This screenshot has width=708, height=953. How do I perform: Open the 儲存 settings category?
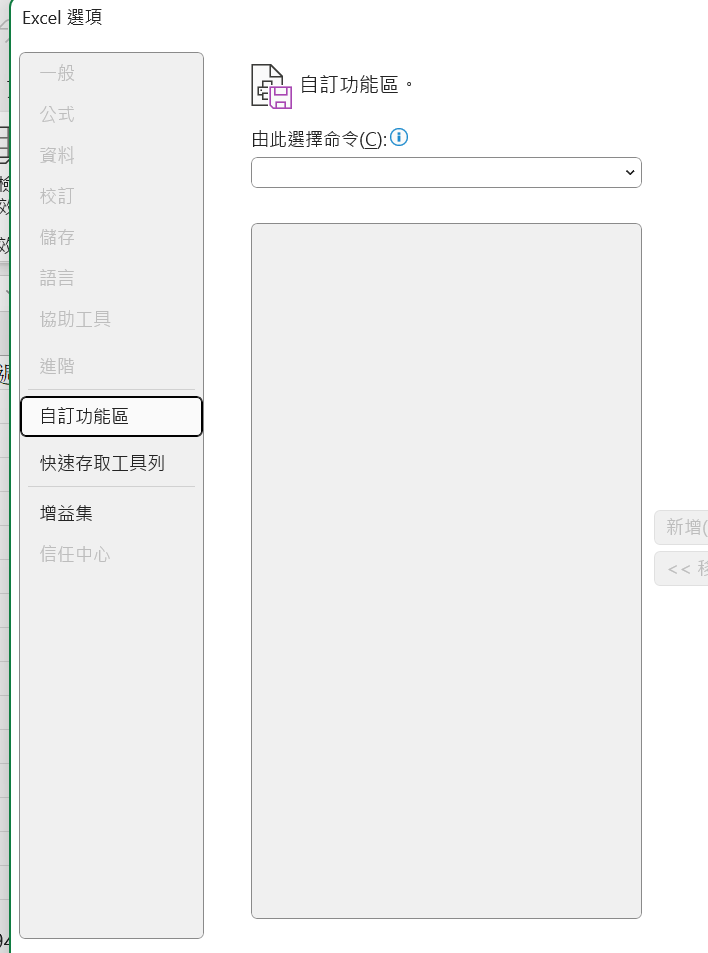(x=111, y=237)
